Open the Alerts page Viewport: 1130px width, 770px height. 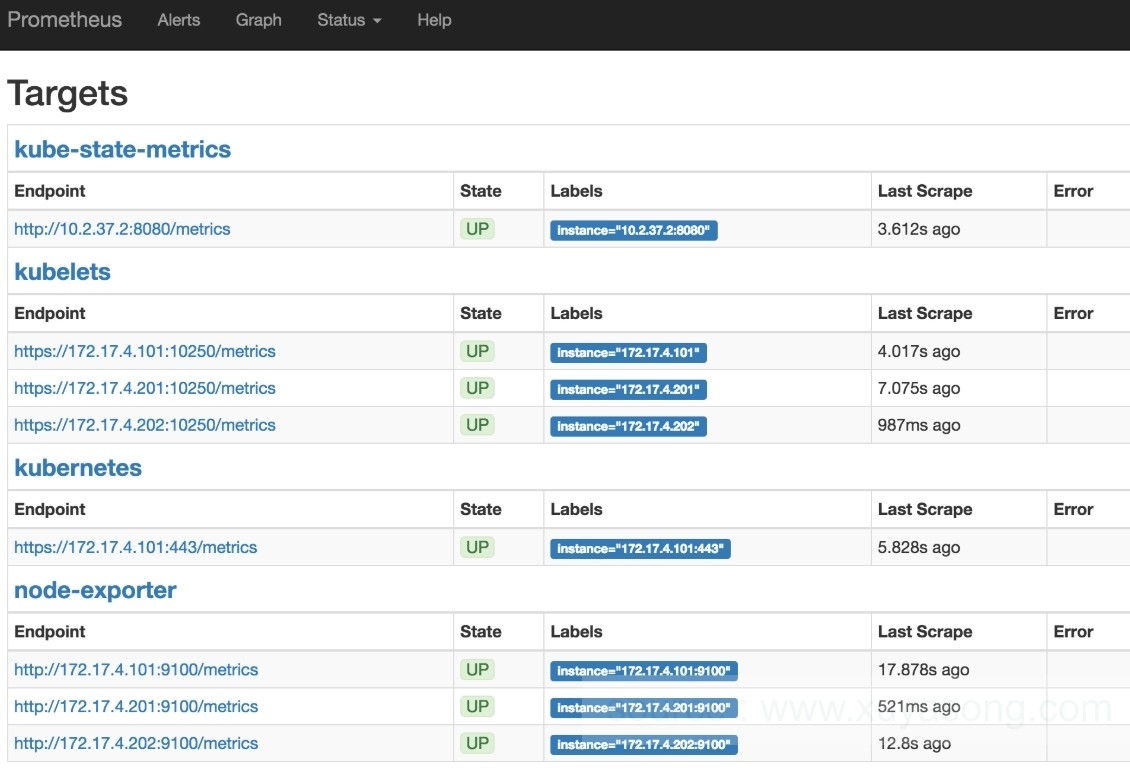pos(179,20)
